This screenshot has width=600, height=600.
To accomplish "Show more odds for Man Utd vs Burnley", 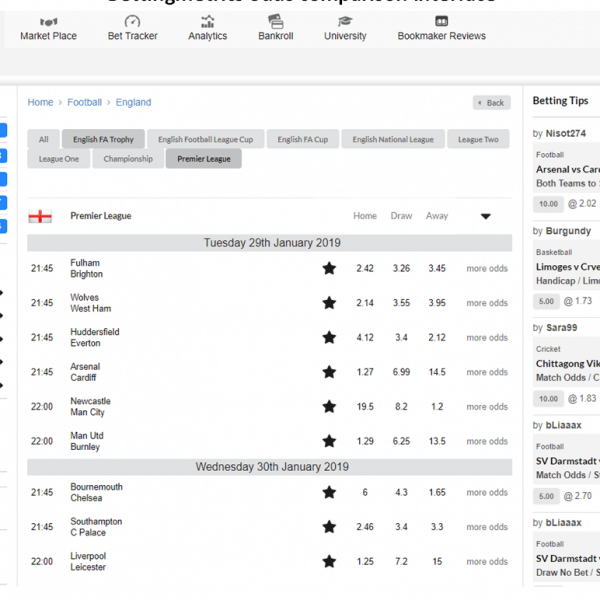I will [487, 442].
